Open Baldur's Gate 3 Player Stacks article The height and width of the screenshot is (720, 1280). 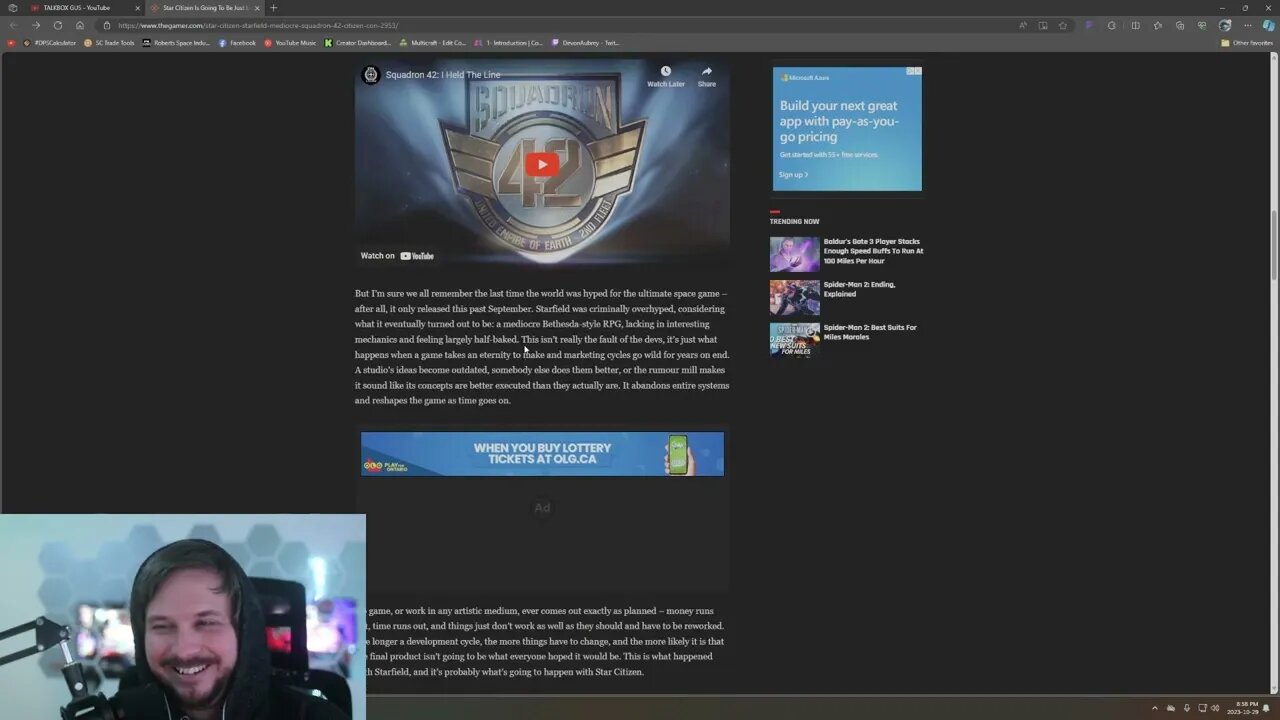point(873,251)
